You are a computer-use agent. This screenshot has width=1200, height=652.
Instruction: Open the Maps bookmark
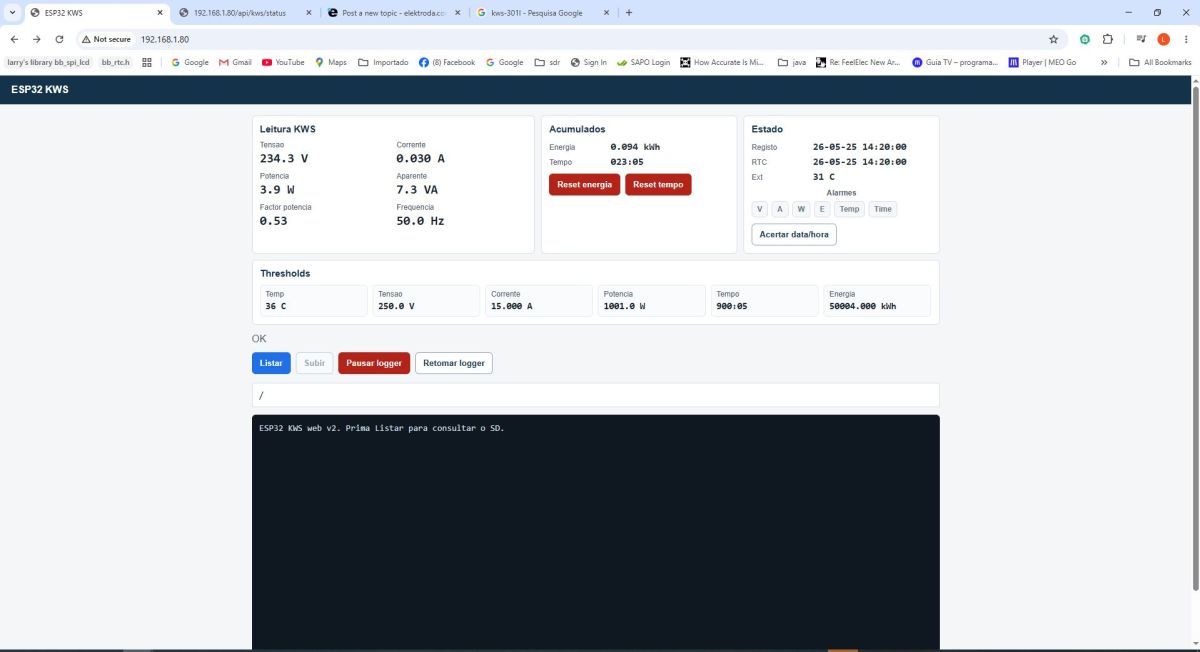pyautogui.click(x=331, y=62)
